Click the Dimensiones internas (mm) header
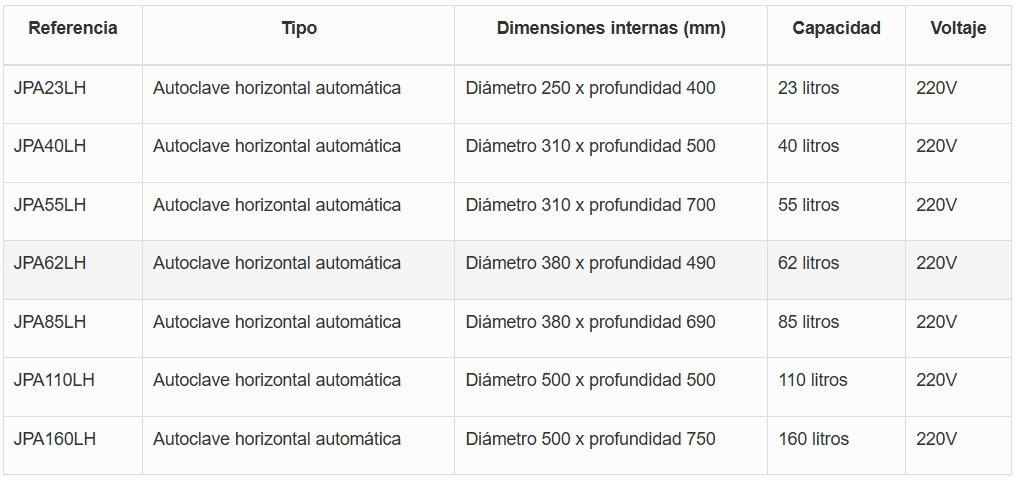Viewport: 1015px width, 477px height. [611, 28]
